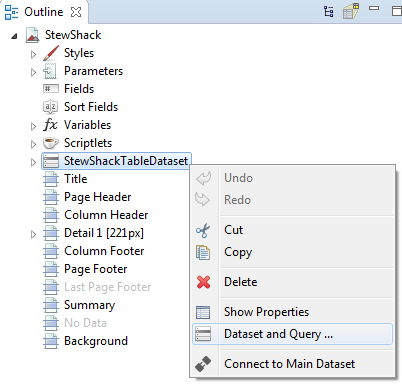Screen dimensions: 402x385
Task: Click the greyed Redo menu entry
Action: coord(292,200)
